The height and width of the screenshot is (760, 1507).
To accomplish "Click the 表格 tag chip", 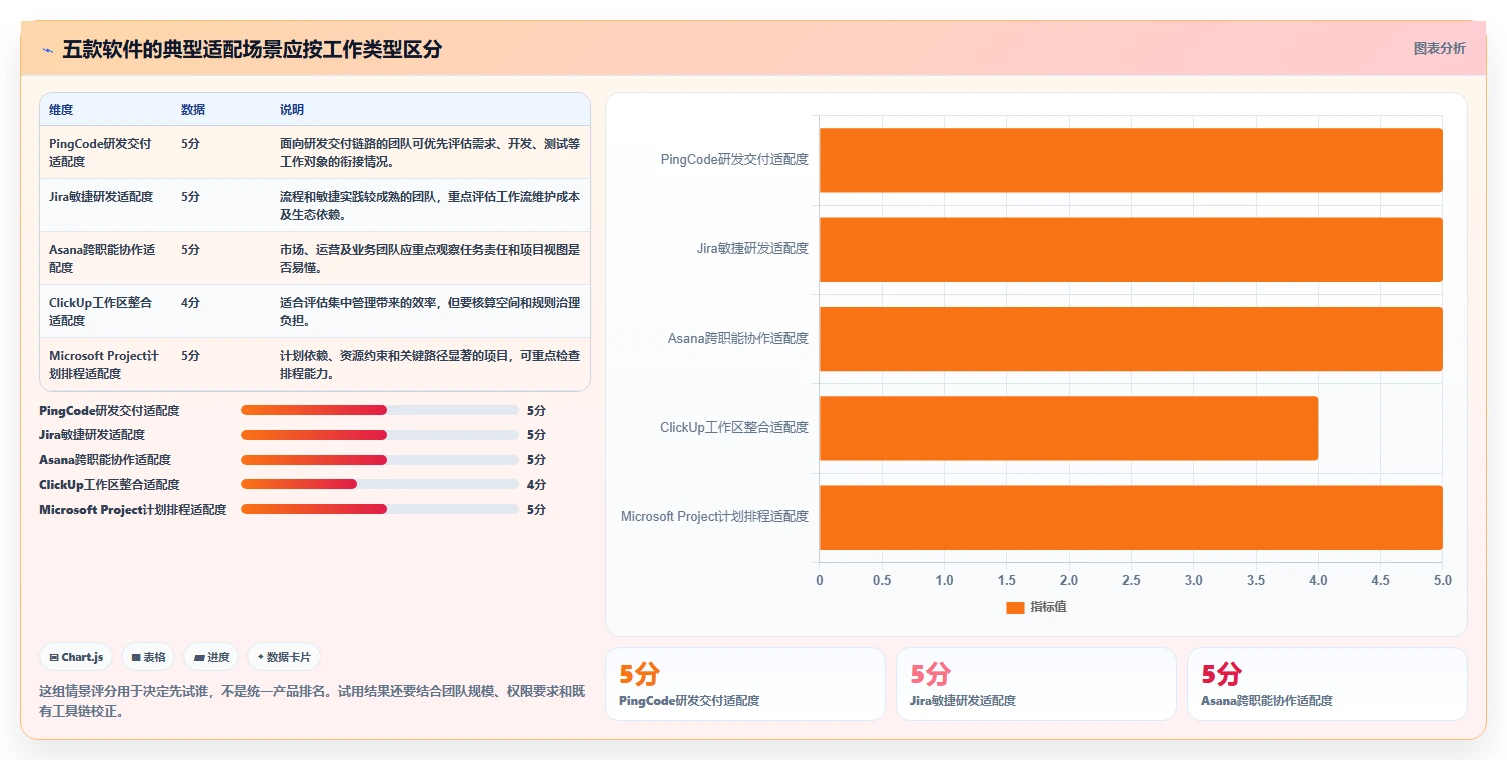I will pos(148,657).
